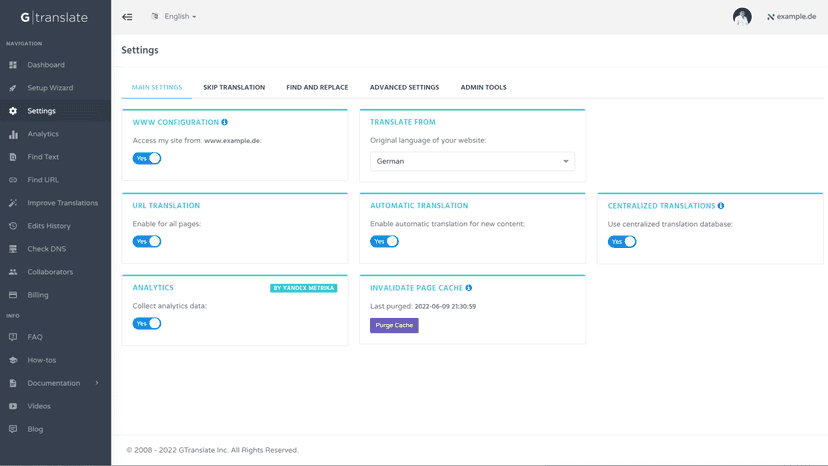Switch to the Main Settings tab
This screenshot has width=828, height=466.
coord(157,87)
